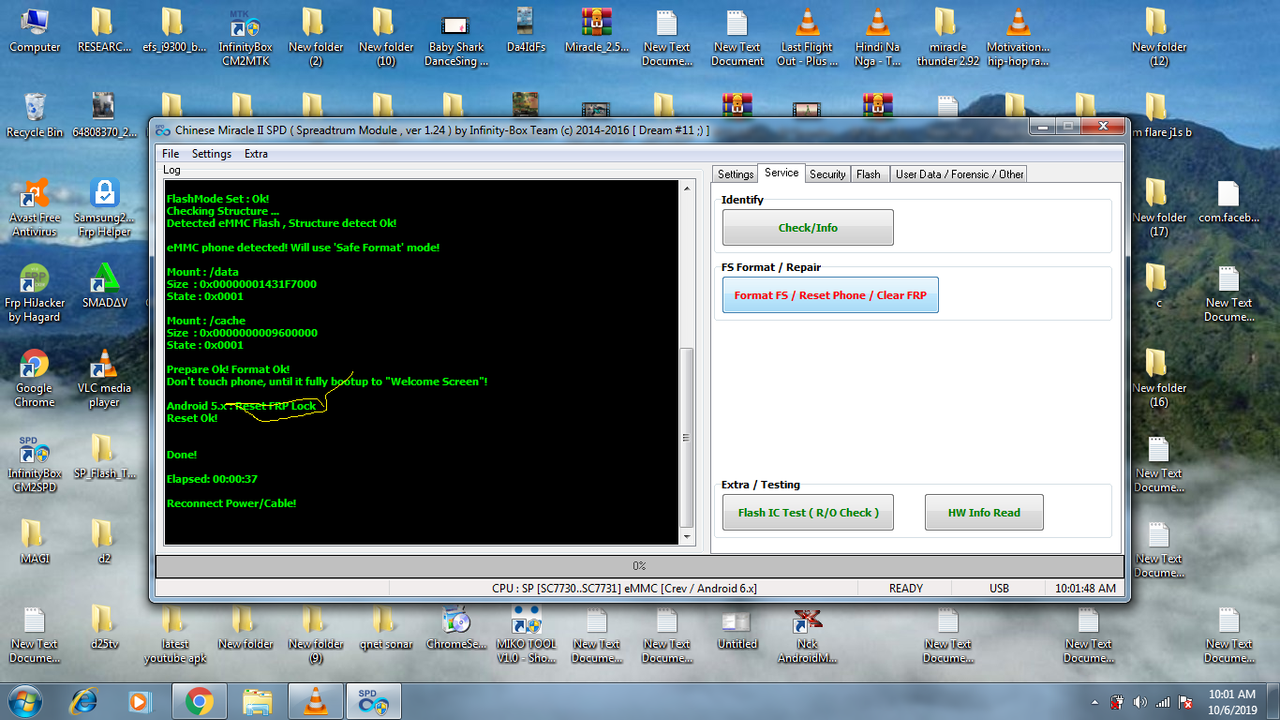This screenshot has width=1280, height=720.
Task: Select the miracle thunder 2.92 folder
Action: [x=947, y=37]
